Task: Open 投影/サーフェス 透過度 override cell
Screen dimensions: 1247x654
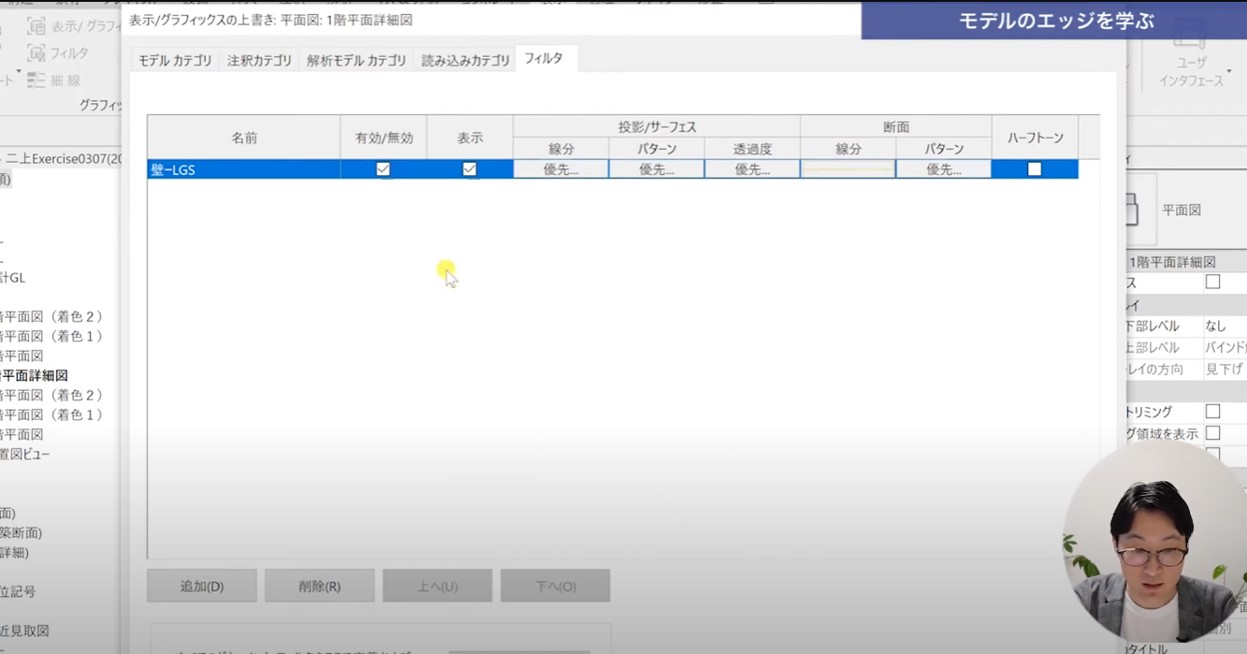Action: point(751,169)
